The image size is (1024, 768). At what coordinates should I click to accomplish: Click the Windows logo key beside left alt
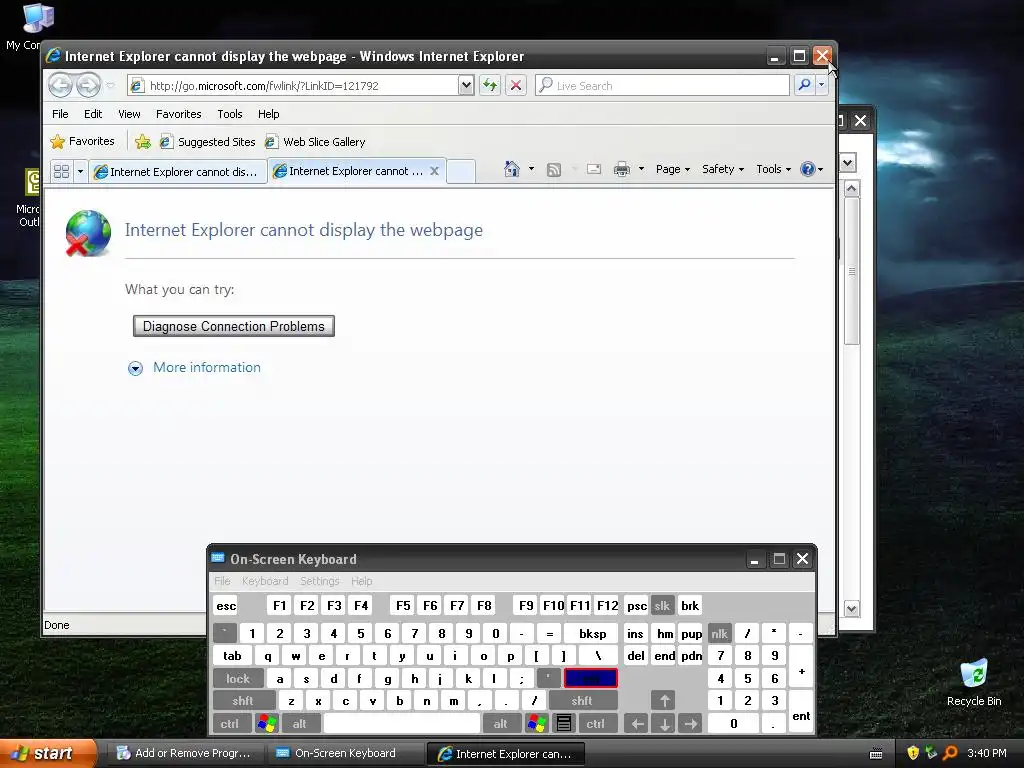266,724
